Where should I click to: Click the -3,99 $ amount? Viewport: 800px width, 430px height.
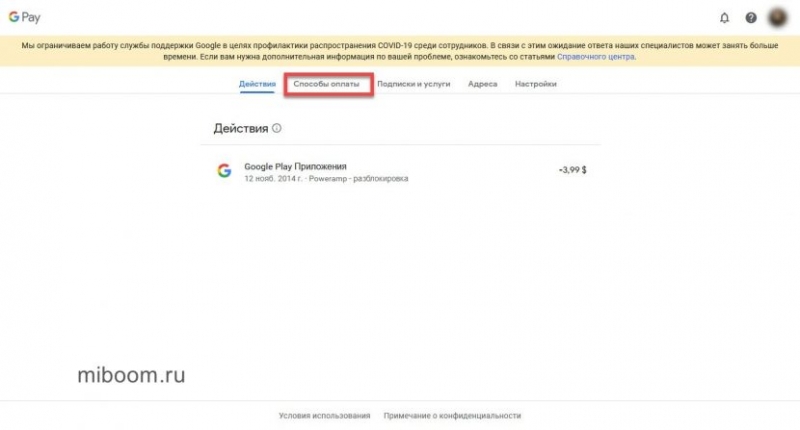(572, 170)
